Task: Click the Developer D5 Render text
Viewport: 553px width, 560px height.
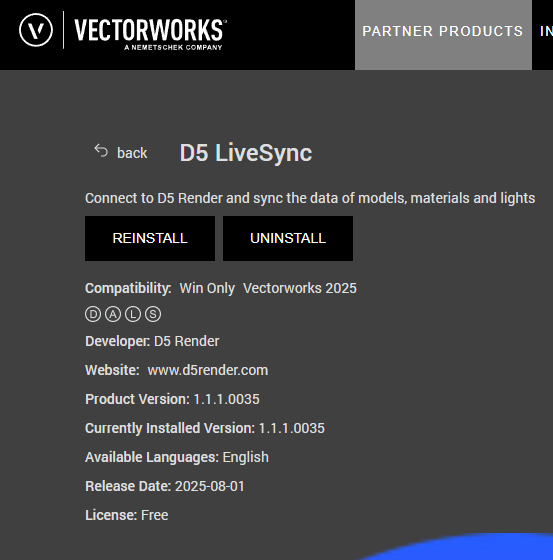Action: 152,341
